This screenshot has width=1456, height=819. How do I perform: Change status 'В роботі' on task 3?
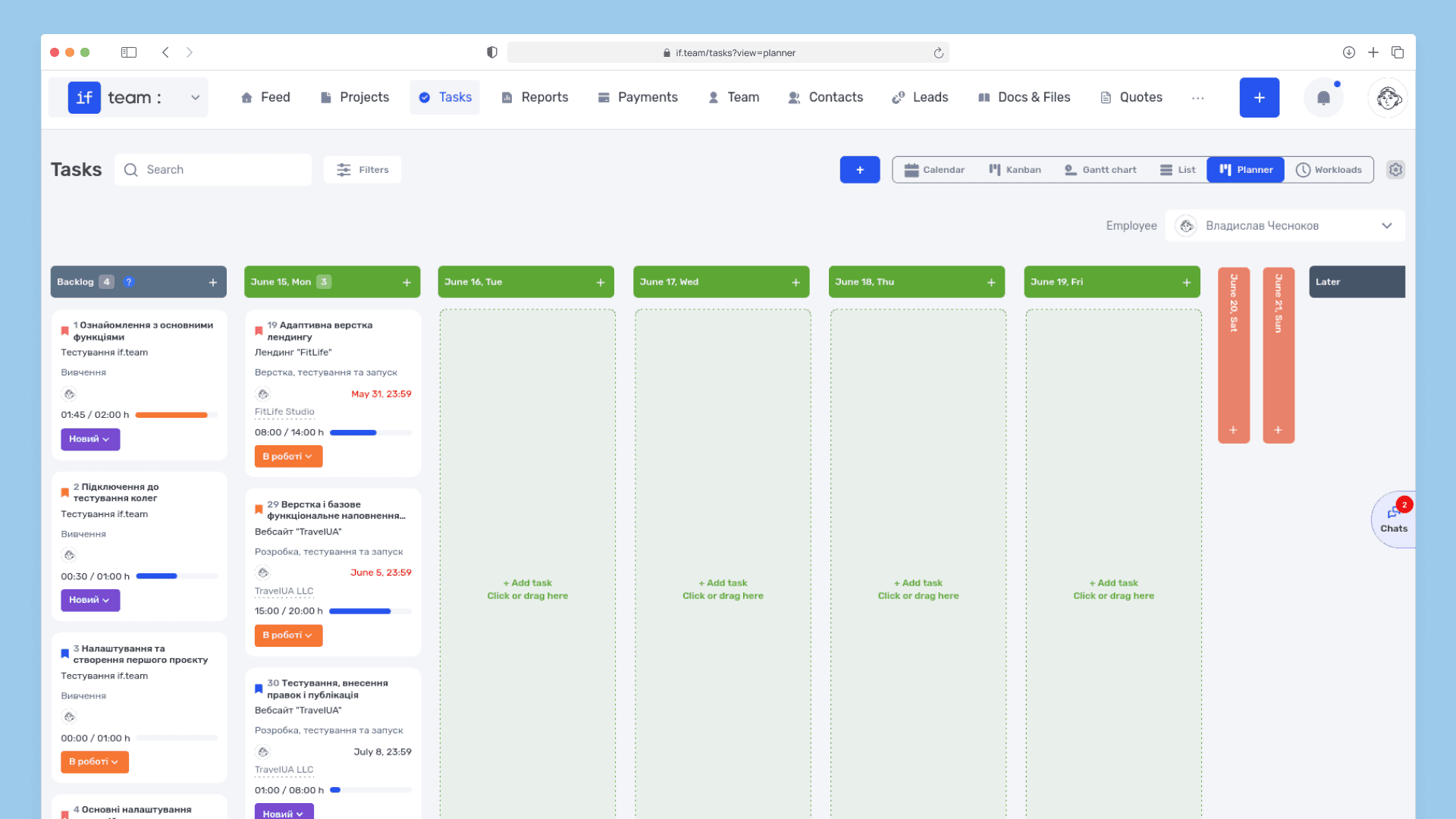(95, 761)
